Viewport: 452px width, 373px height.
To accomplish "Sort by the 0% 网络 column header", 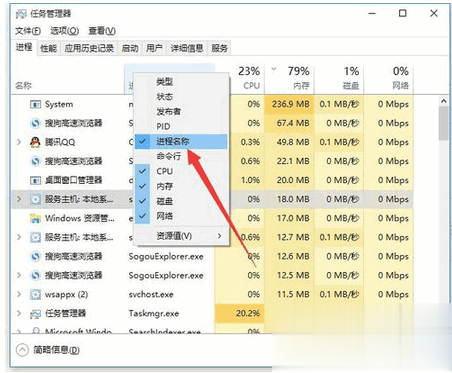I will (x=388, y=79).
